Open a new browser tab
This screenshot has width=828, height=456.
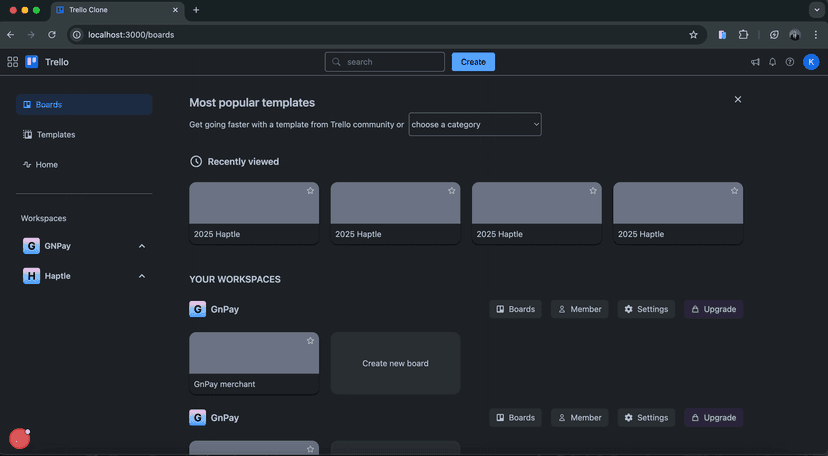[x=196, y=10]
